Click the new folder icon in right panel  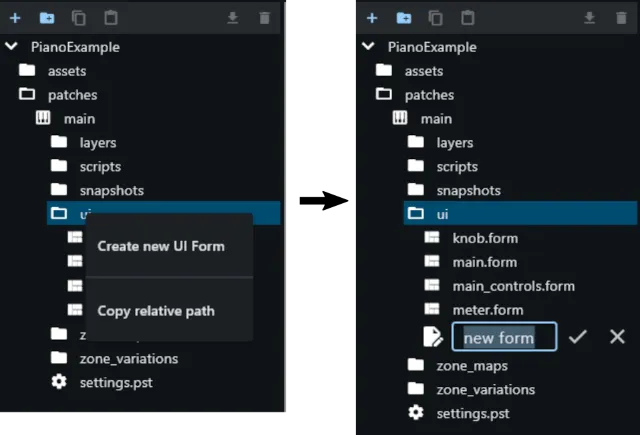click(x=404, y=18)
